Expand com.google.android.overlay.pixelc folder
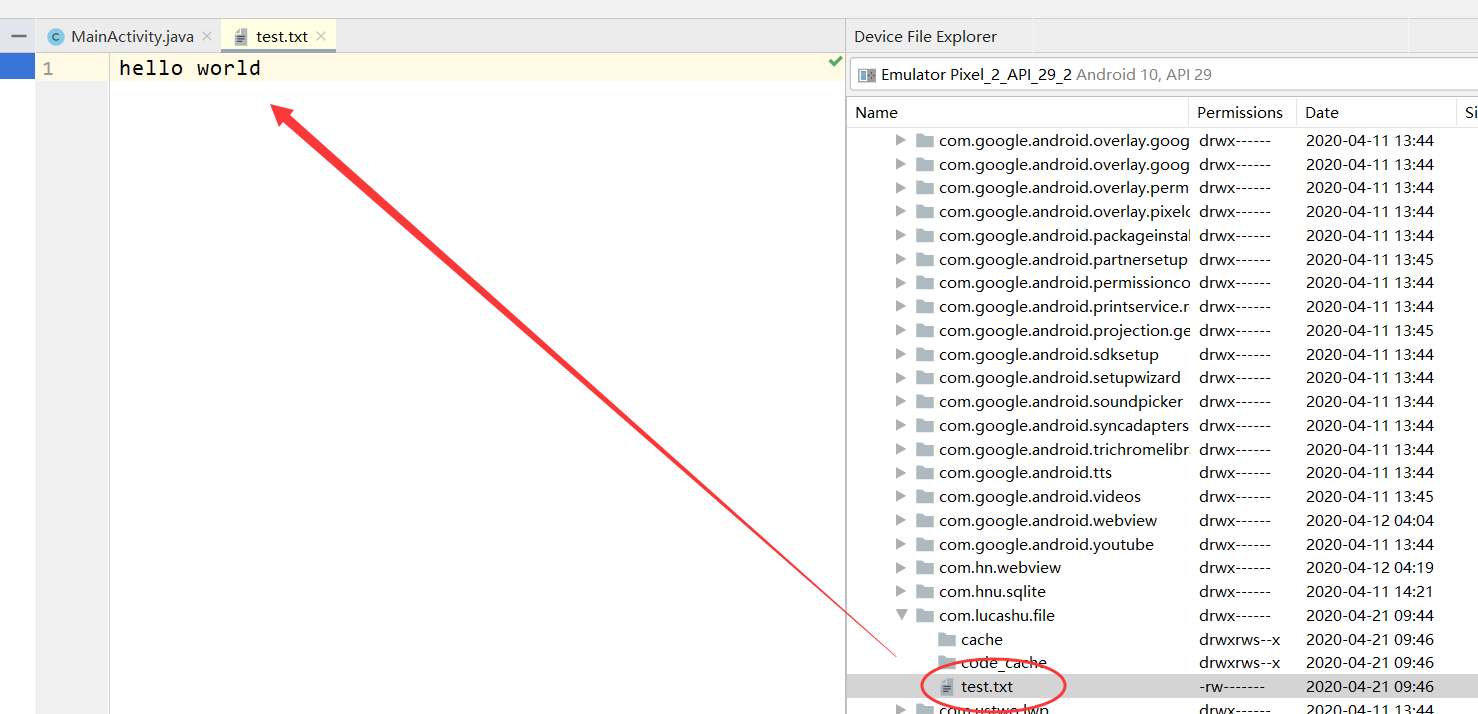 coord(901,212)
